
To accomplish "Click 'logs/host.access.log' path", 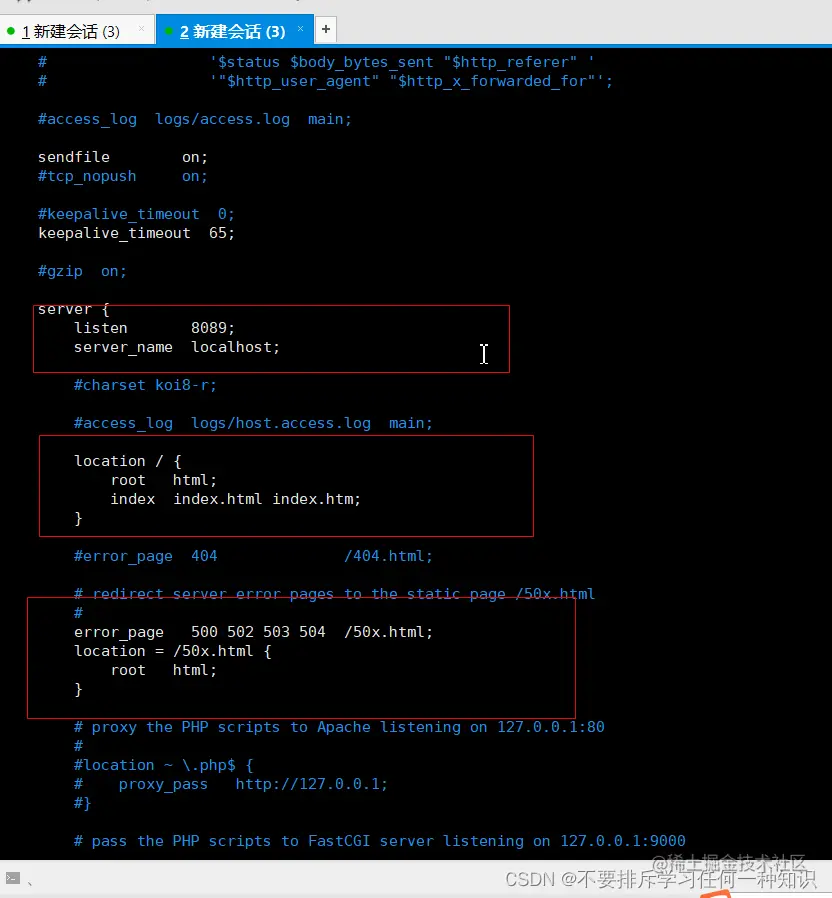I will [281, 423].
